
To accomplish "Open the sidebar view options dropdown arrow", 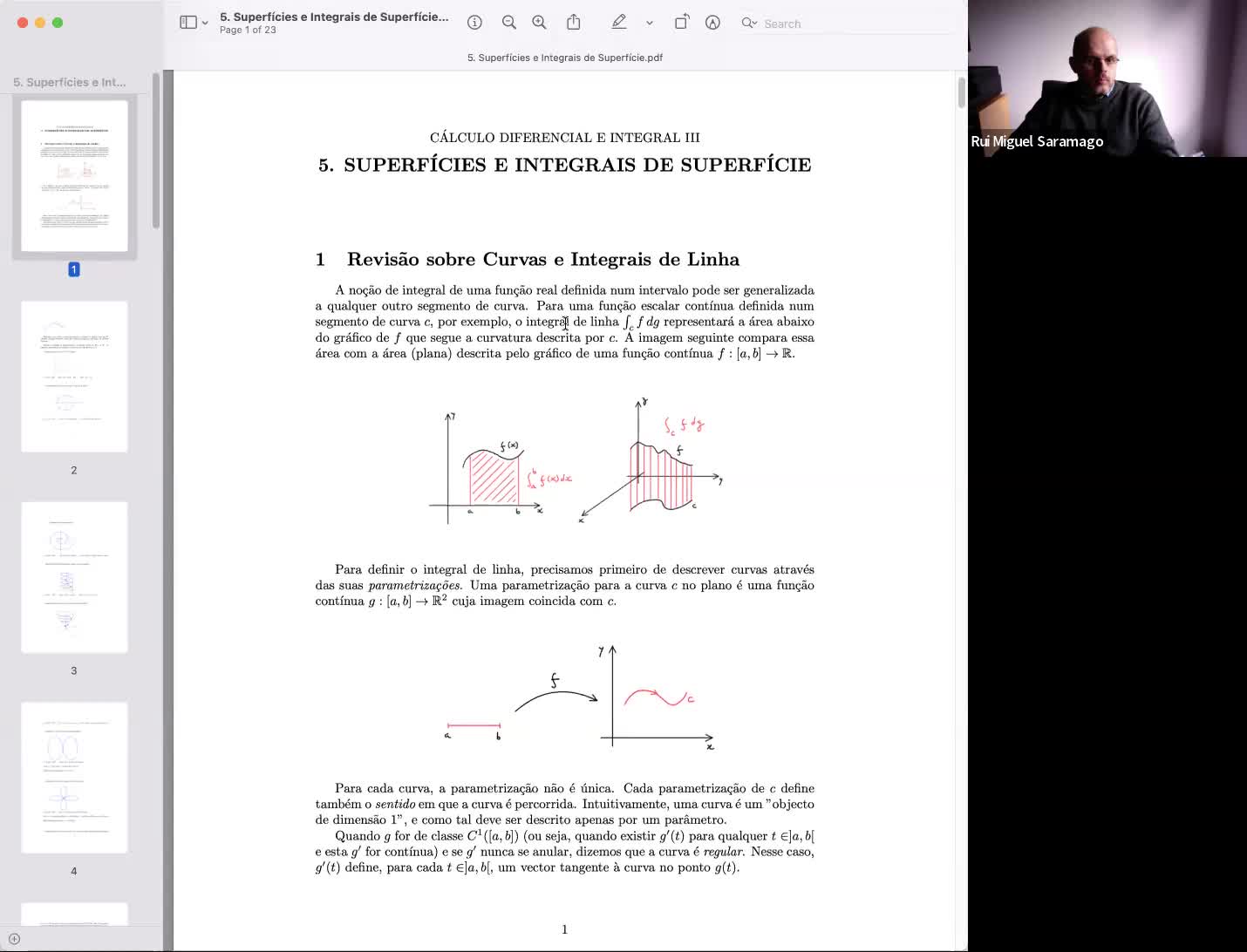I will (205, 24).
